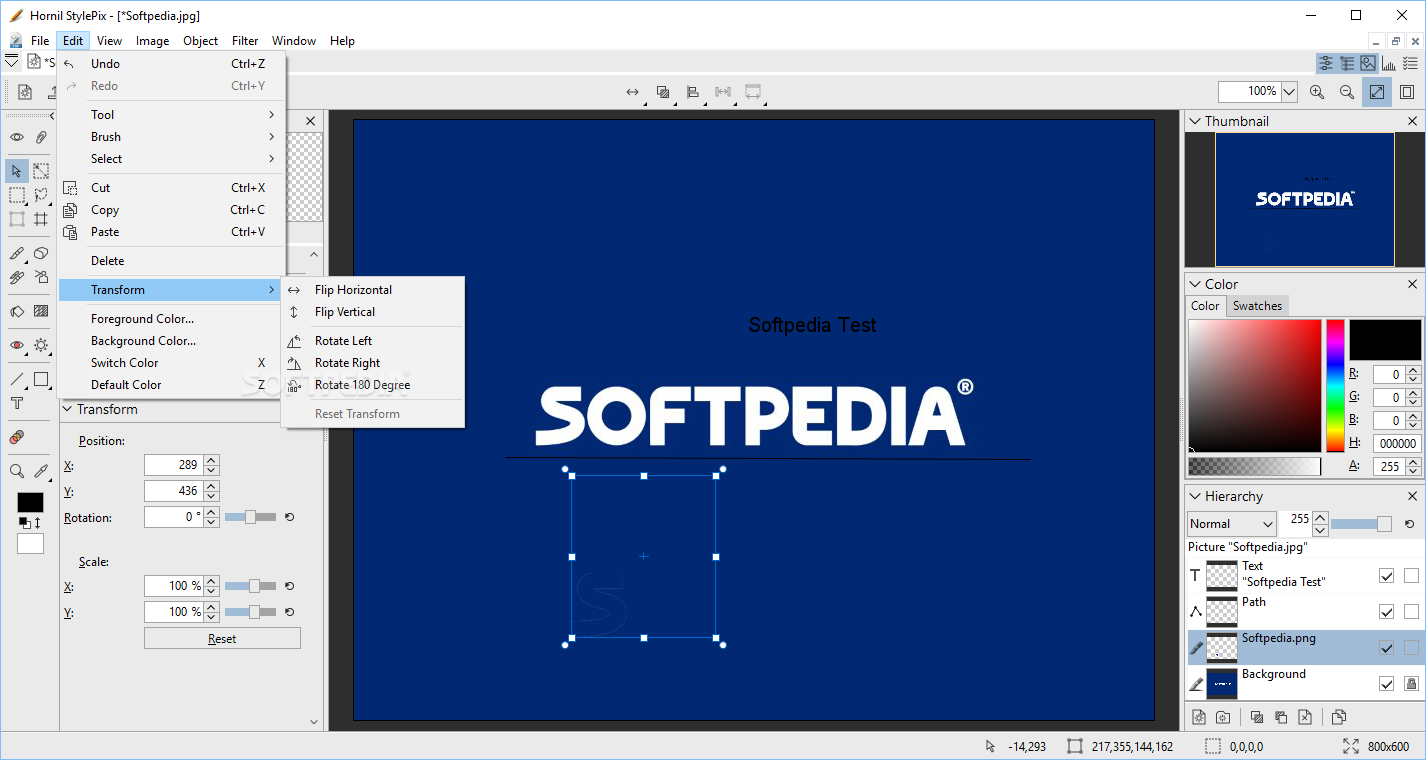Open the zoom percentage dropdown
Viewport: 1426px width, 760px height.
coord(1289,92)
